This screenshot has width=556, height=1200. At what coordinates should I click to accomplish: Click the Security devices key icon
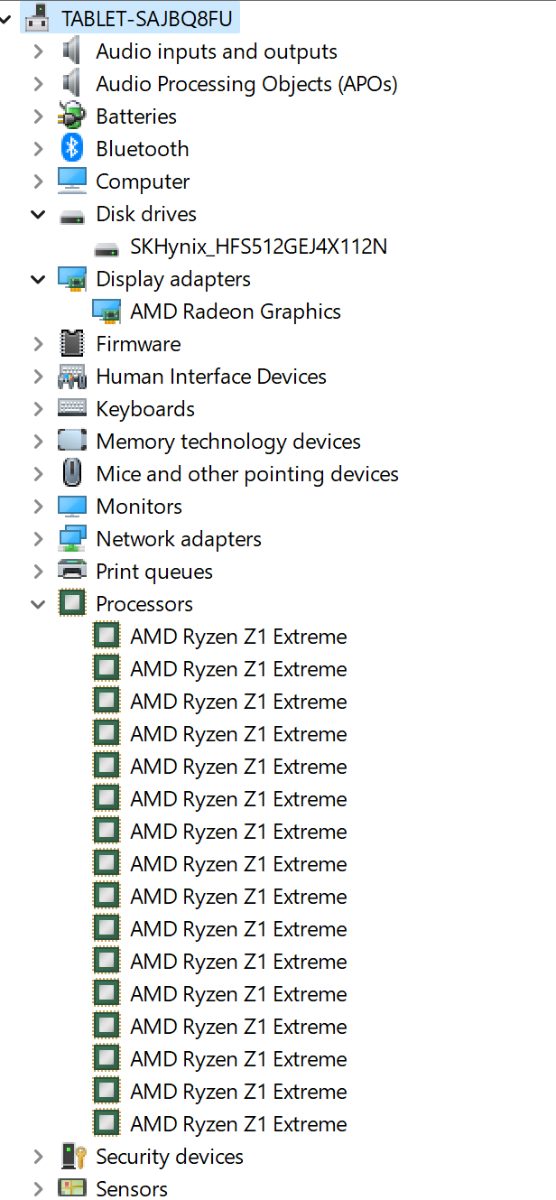[72, 1156]
